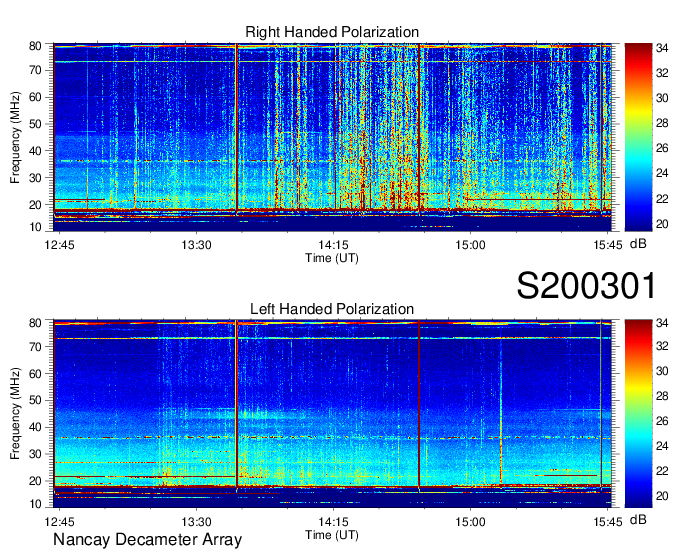The height and width of the screenshot is (552, 680).
Task: Click the 50 MHz tick on Left Handed plot
Action: [35, 401]
